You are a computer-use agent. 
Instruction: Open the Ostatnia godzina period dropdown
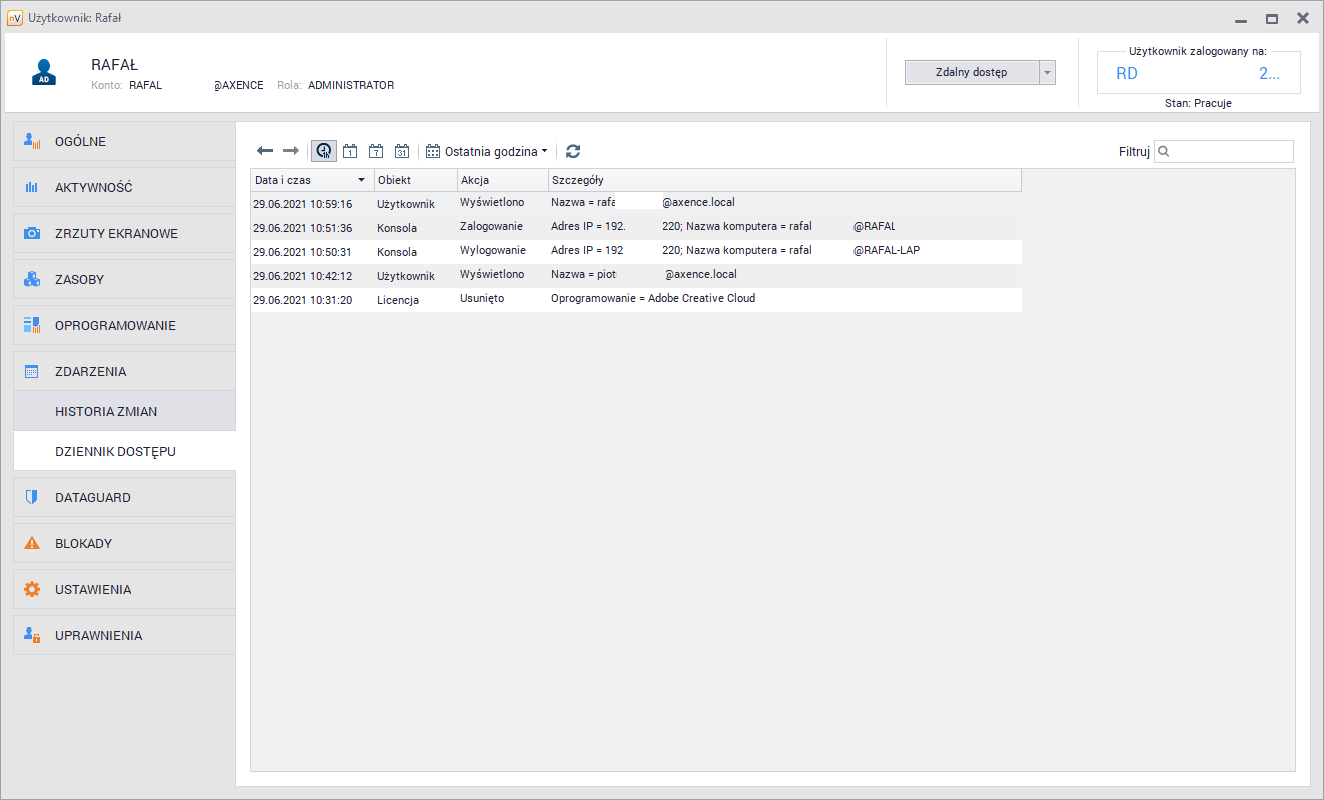[x=488, y=151]
